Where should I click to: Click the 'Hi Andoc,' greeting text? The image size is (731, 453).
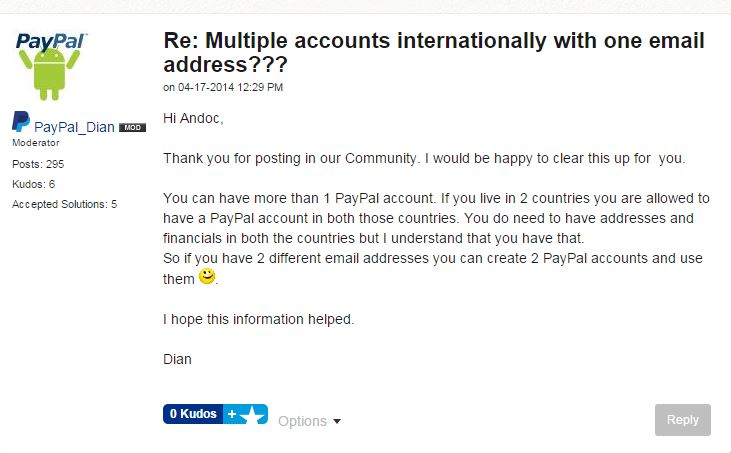tap(193, 119)
